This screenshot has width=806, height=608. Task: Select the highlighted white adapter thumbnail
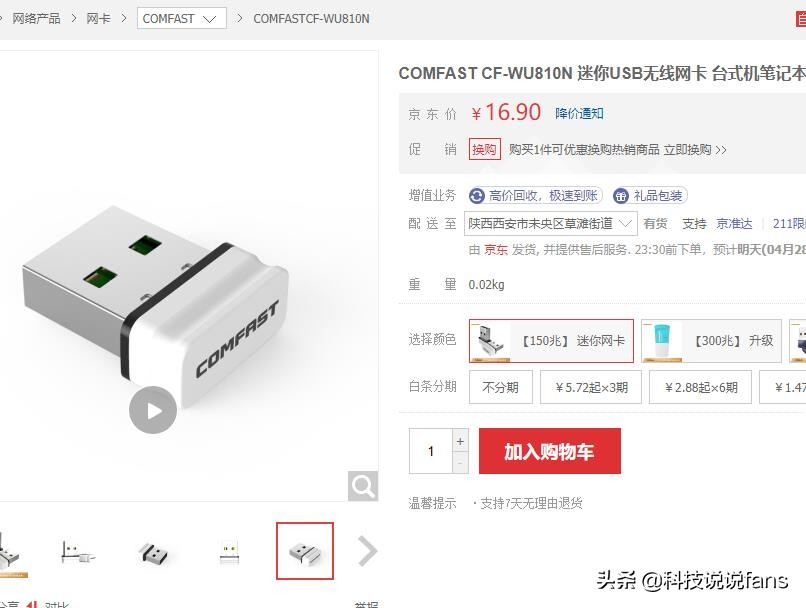click(305, 551)
